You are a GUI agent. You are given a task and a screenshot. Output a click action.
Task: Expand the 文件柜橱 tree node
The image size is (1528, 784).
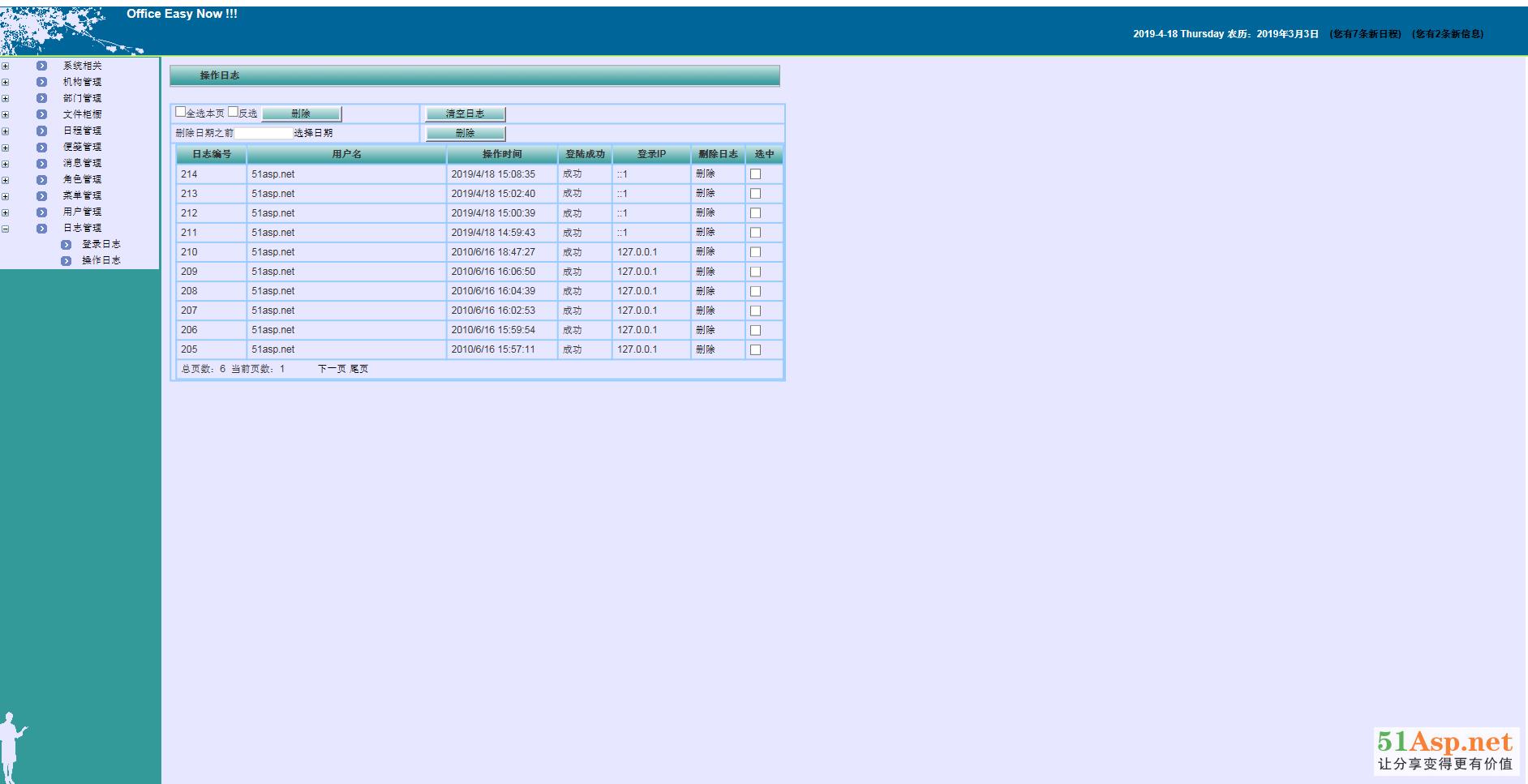tap(5, 115)
